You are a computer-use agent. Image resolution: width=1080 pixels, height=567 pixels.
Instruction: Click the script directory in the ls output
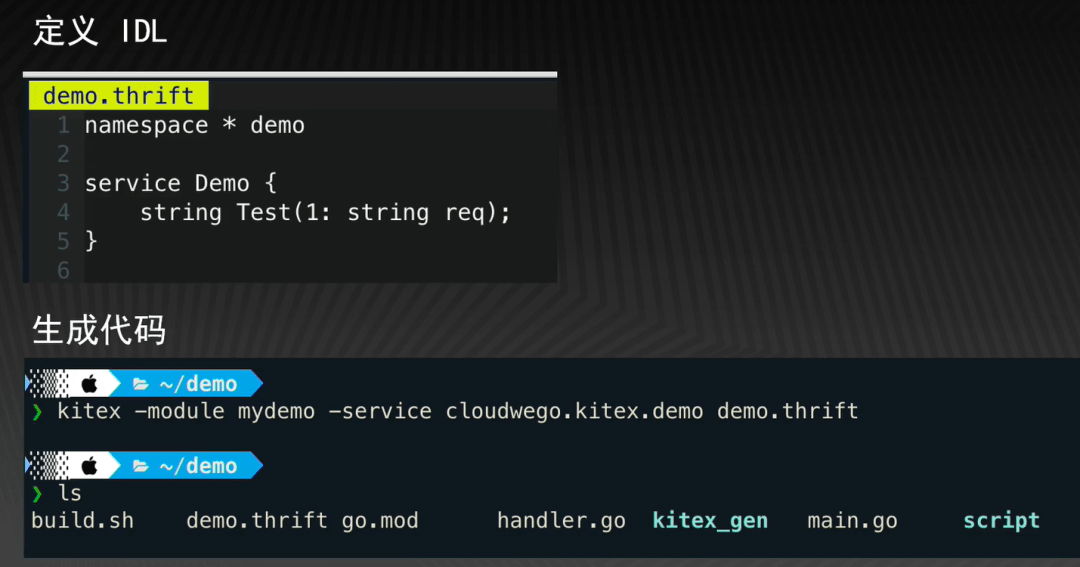pyautogui.click(x=1001, y=521)
